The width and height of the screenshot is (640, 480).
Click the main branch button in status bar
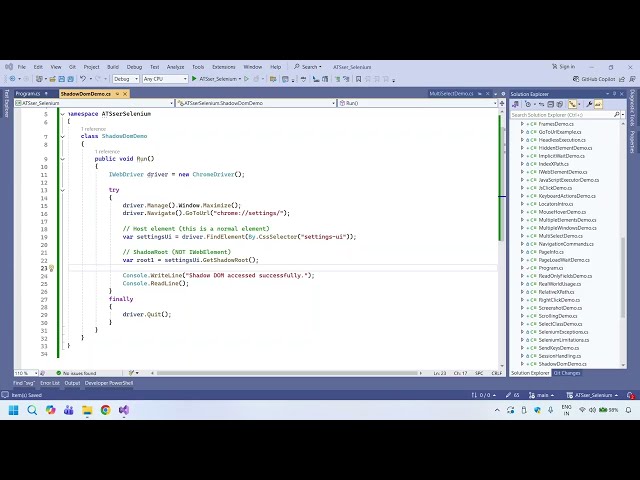coord(542,395)
